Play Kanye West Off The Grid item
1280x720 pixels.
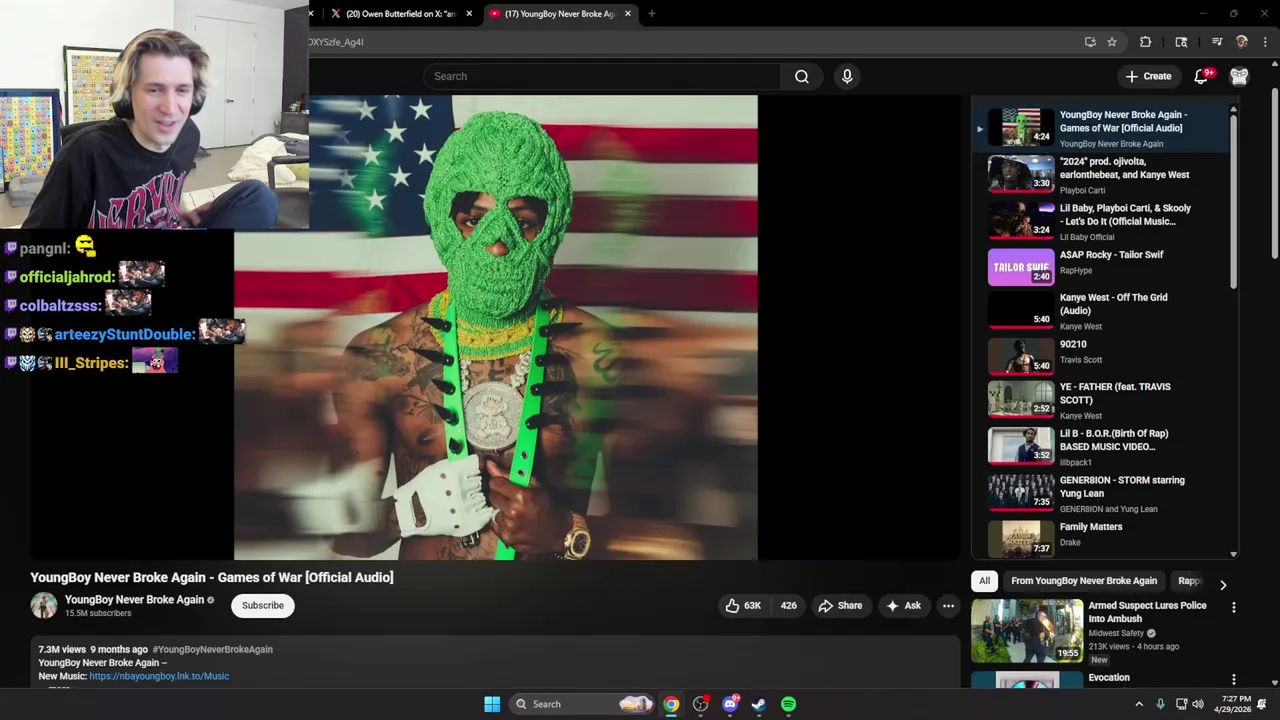(x=1100, y=311)
